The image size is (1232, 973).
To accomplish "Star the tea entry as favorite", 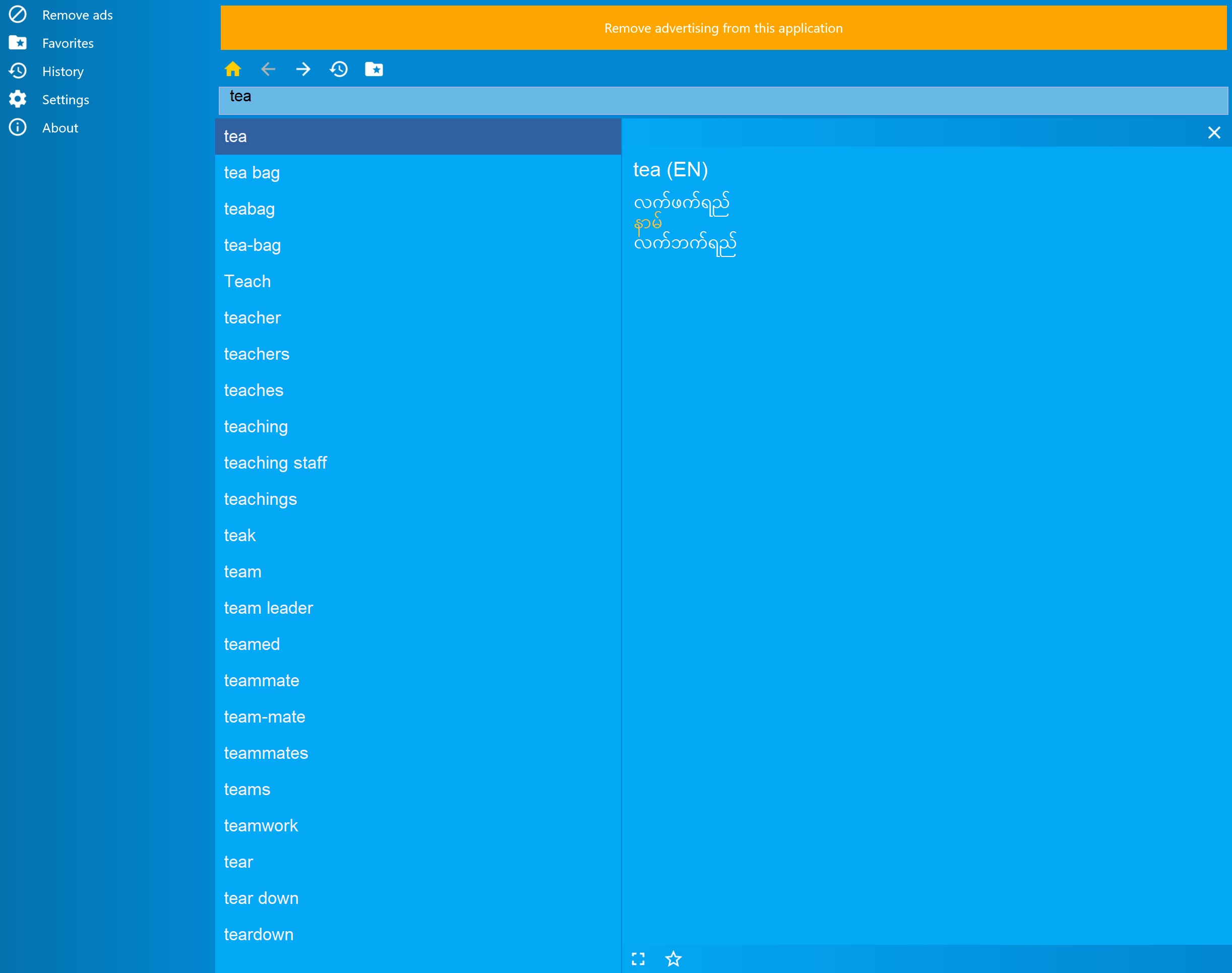I will coord(673,959).
